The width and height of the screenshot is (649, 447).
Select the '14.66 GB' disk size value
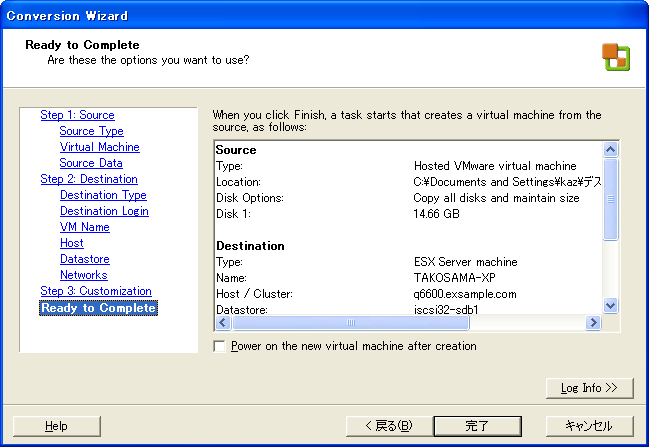[x=436, y=214]
